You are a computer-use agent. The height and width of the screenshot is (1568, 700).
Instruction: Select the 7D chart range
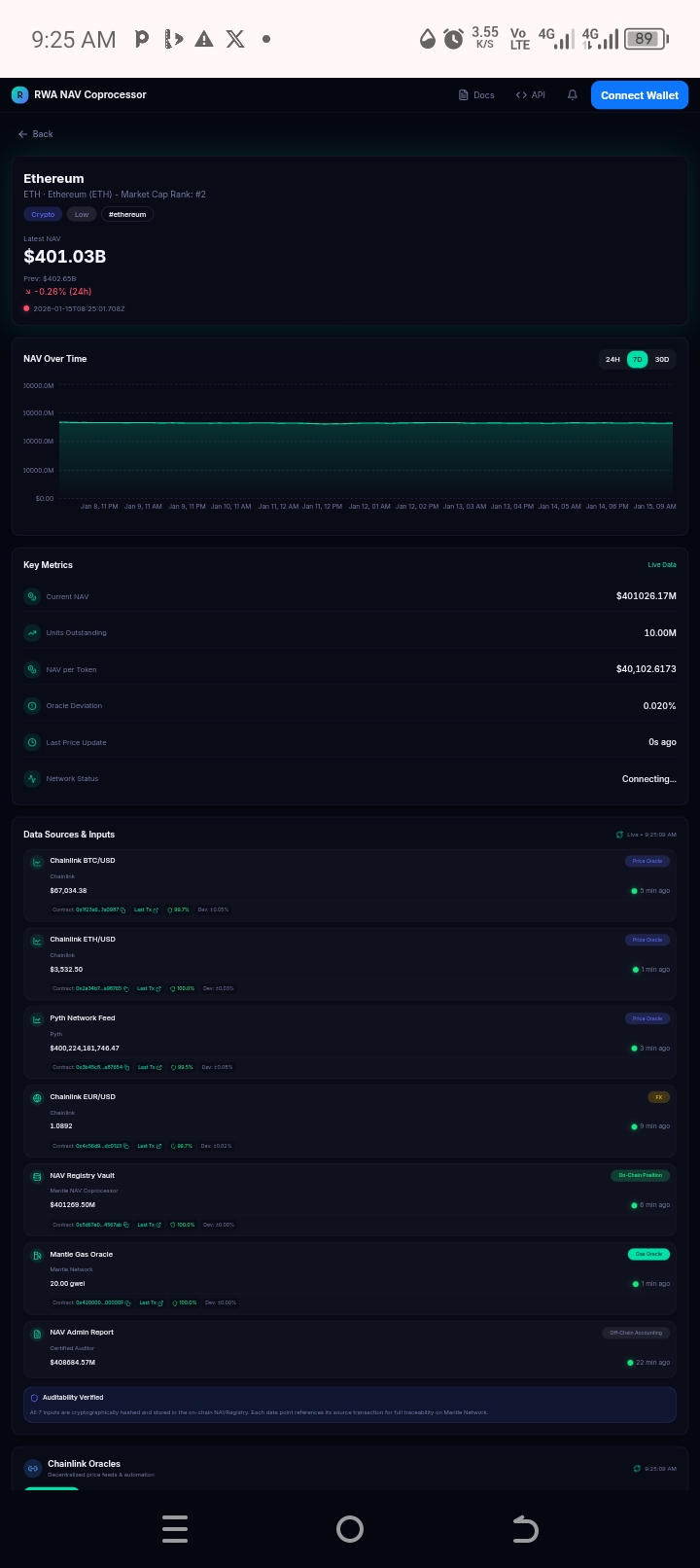pos(638,359)
